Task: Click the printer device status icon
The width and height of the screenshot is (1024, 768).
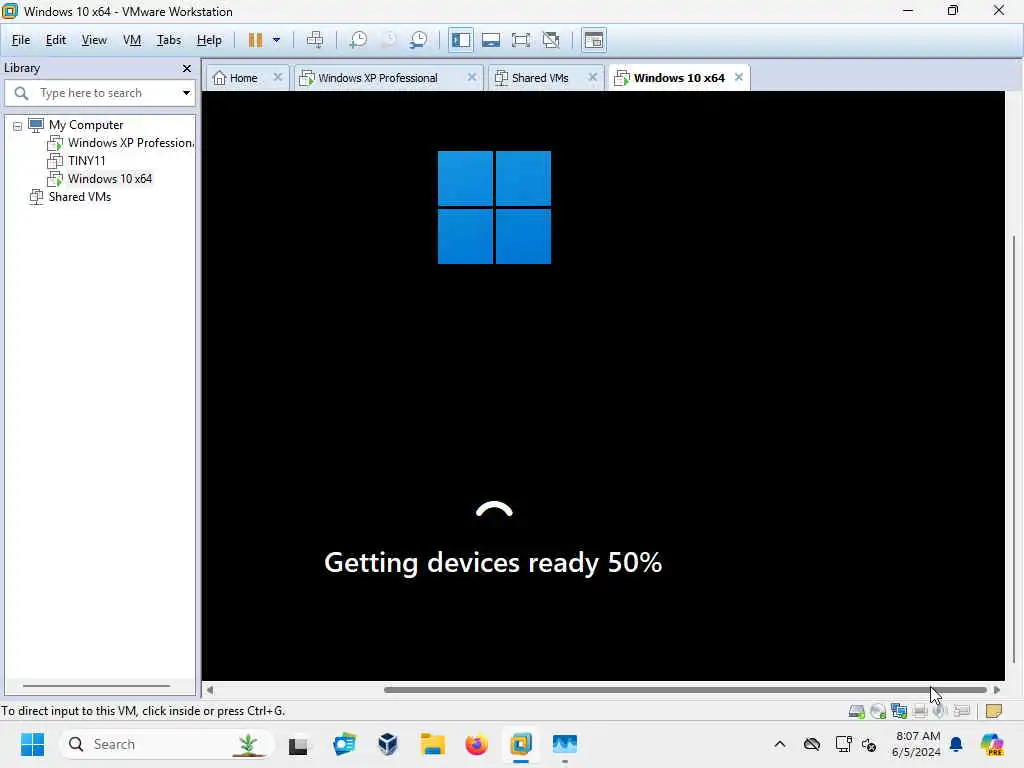Action: click(x=920, y=711)
